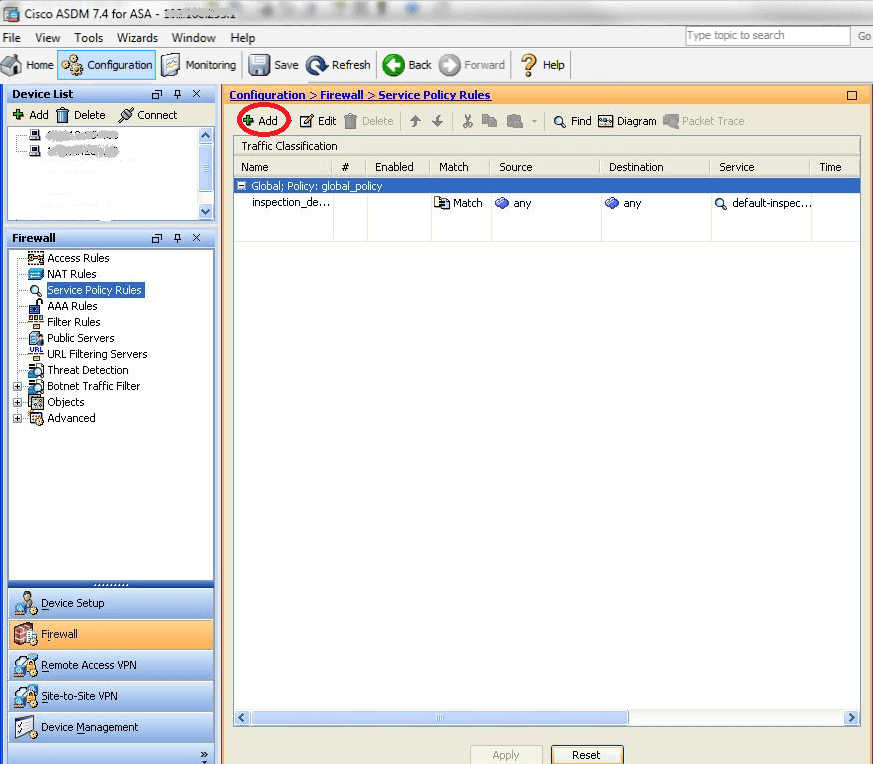Select NAT Rules in Firewall tree
The image size is (873, 764).
pos(71,274)
